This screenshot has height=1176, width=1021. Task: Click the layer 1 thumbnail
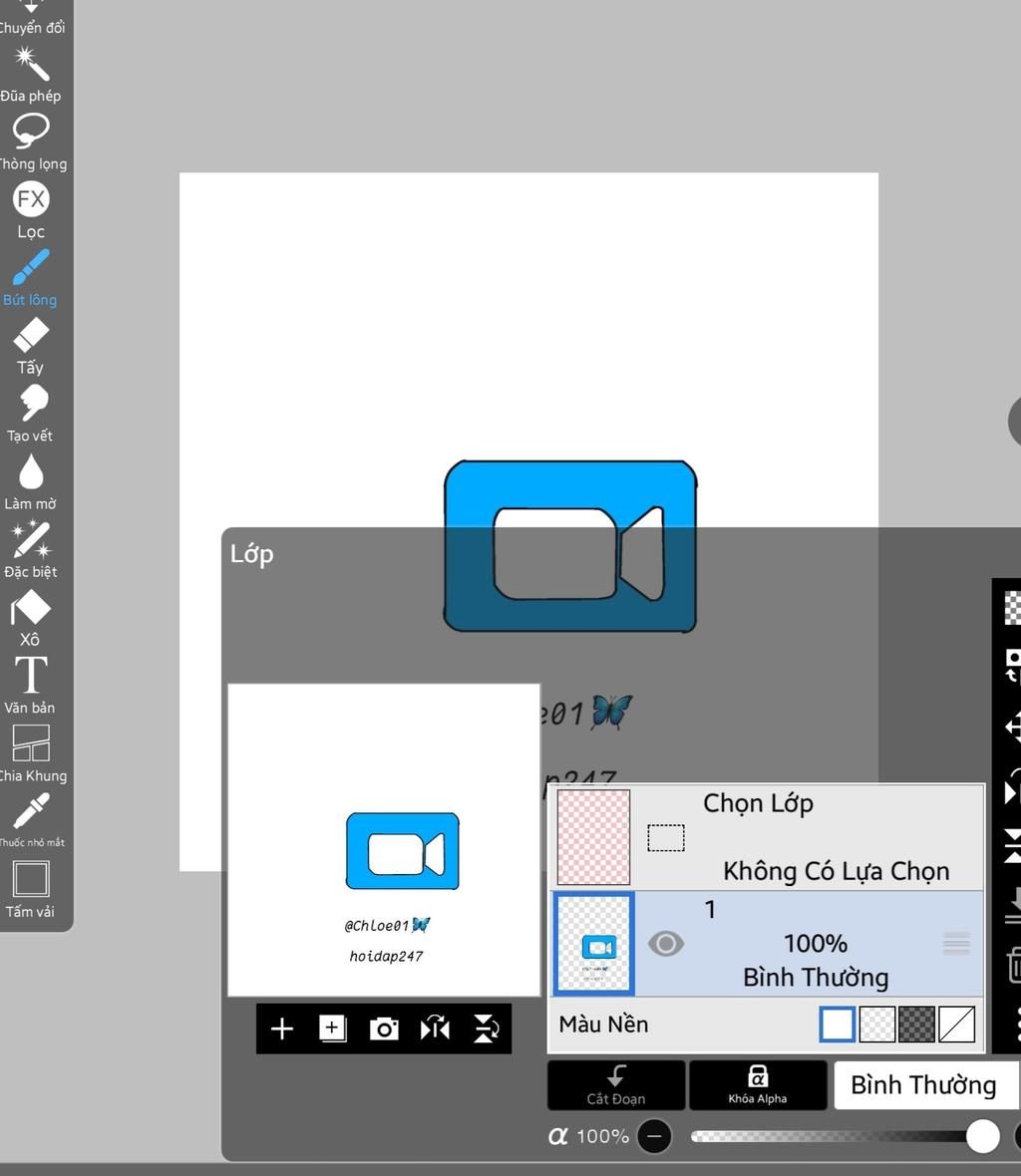[594, 944]
